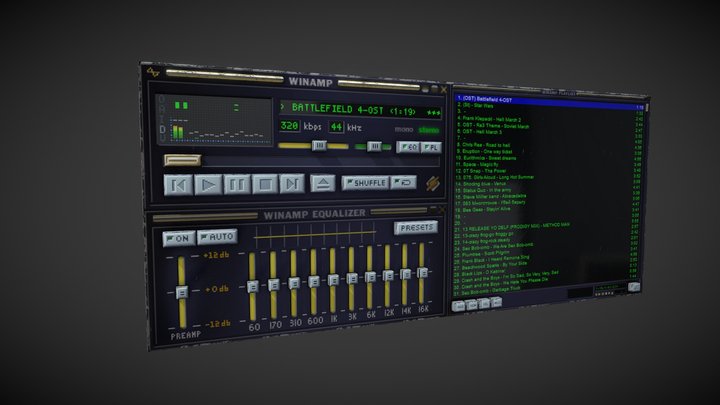
Task: Open the playlist Misc button menu
Action: click(x=496, y=302)
